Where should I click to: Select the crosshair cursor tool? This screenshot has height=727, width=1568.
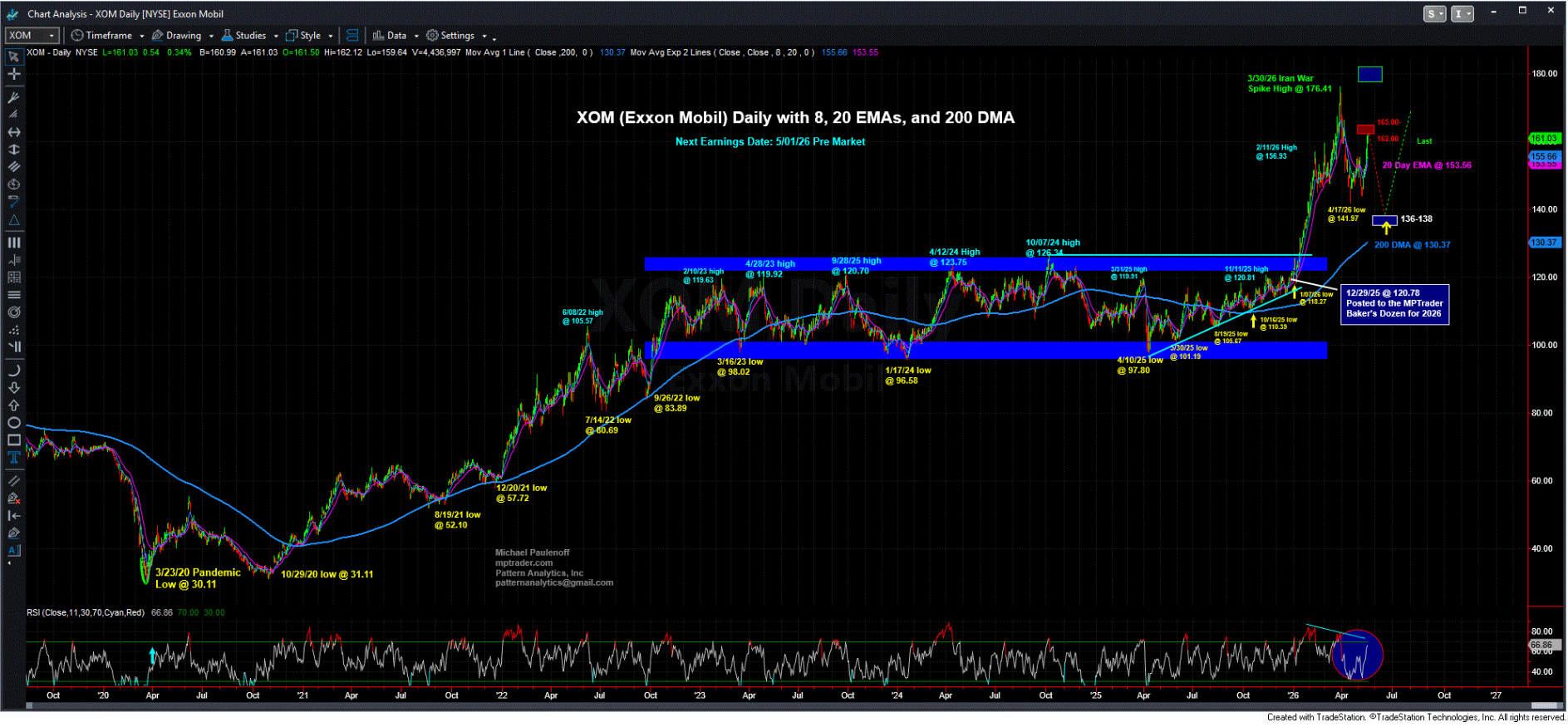13,74
